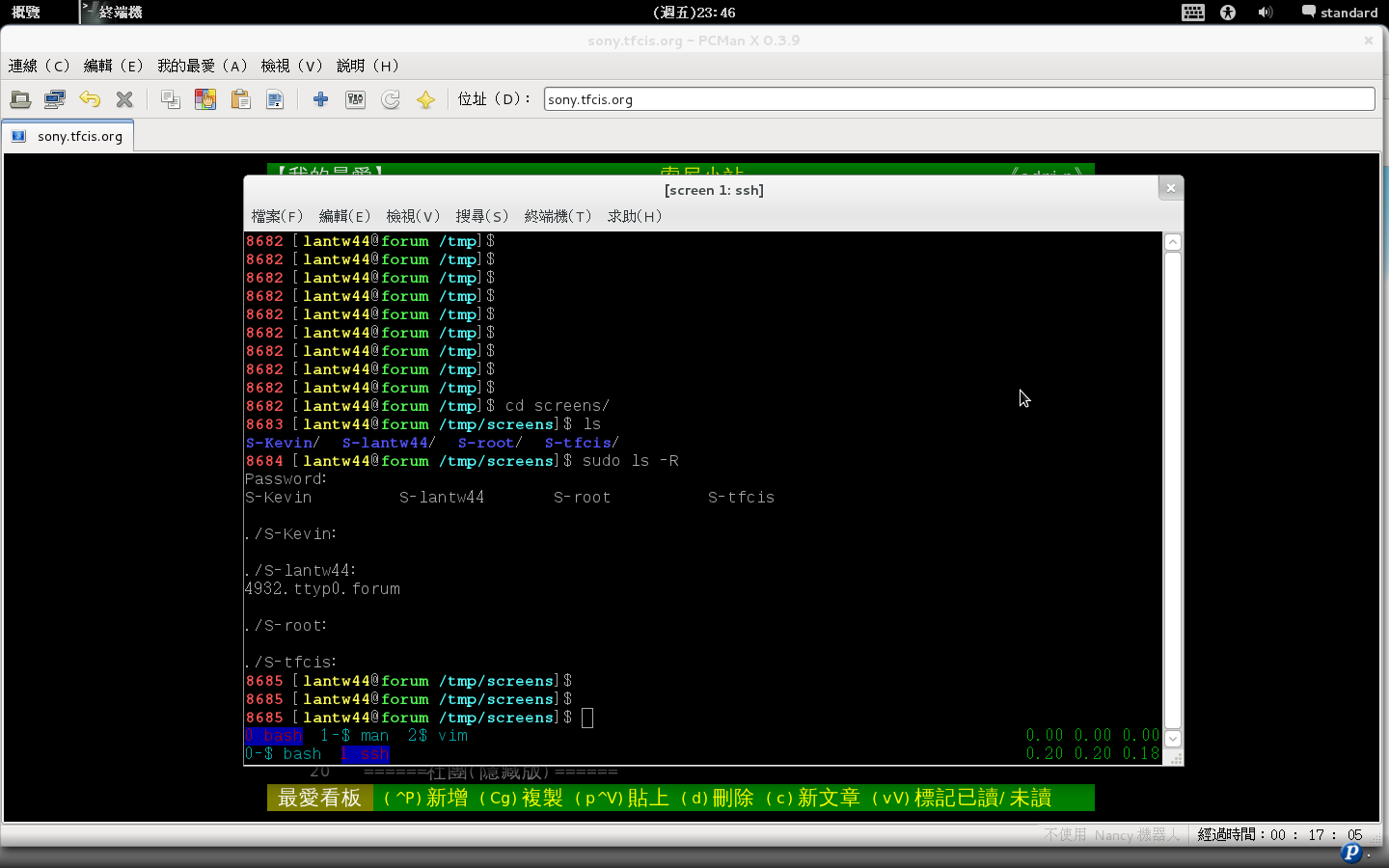Viewport: 1389px width, 868px height.
Task: Open the 終端機(T) menu in screen window
Action: coord(558,216)
